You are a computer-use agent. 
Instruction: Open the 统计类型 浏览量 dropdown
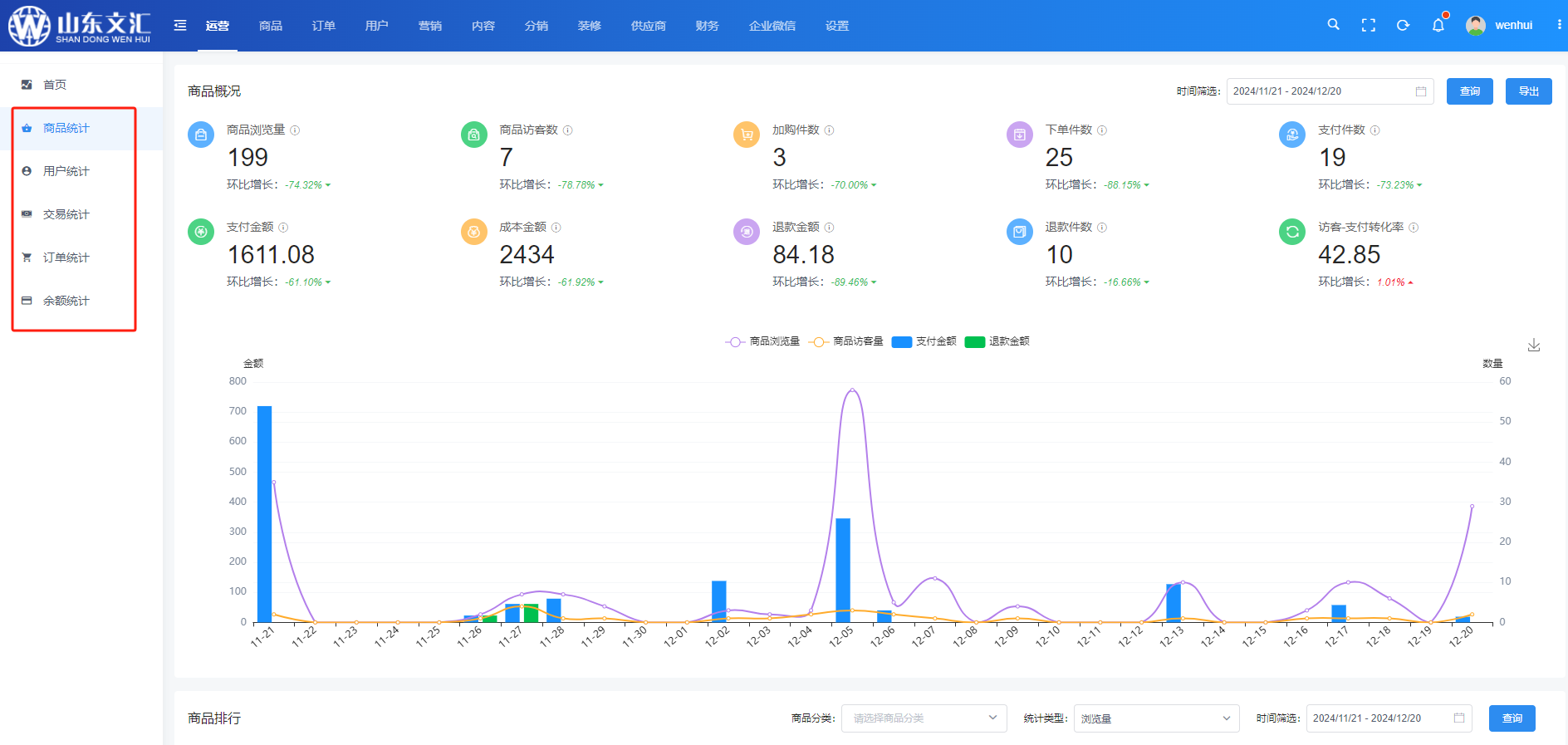(1157, 718)
